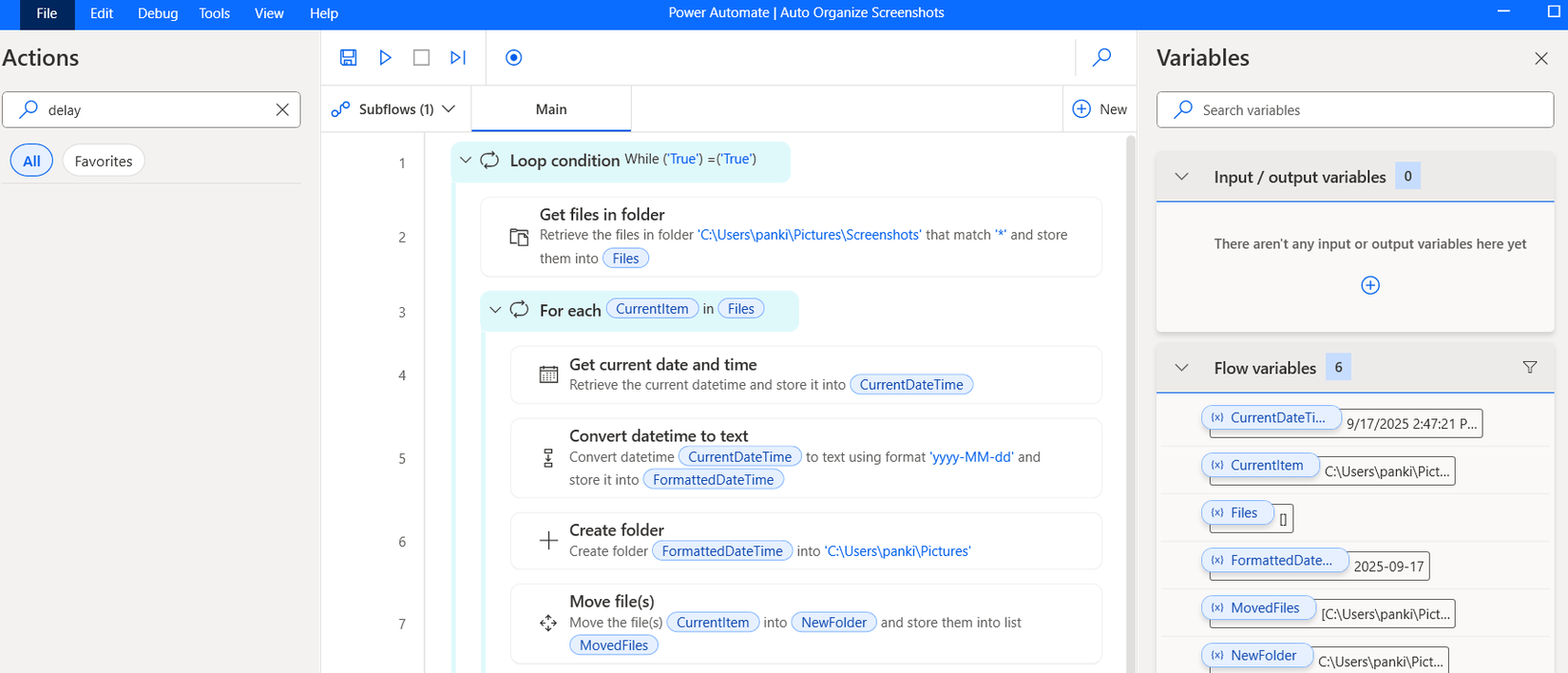Collapse the Loop condition block

pyautogui.click(x=466, y=160)
